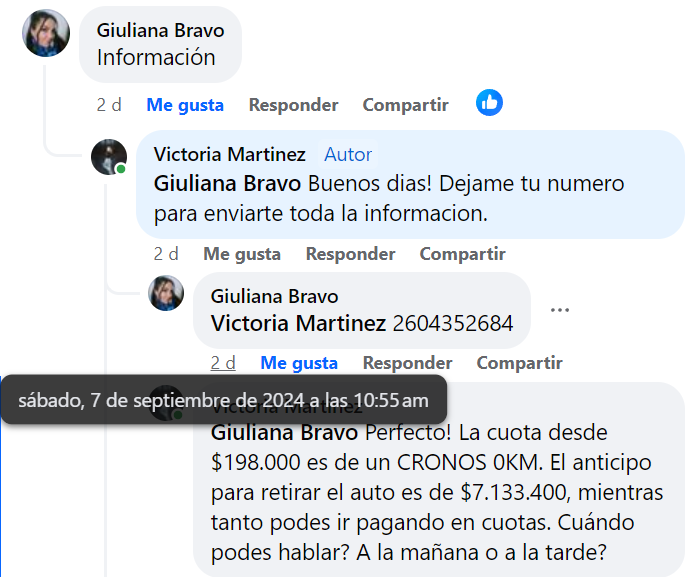Click the blue thumbs-up reaction icon

coord(489,103)
